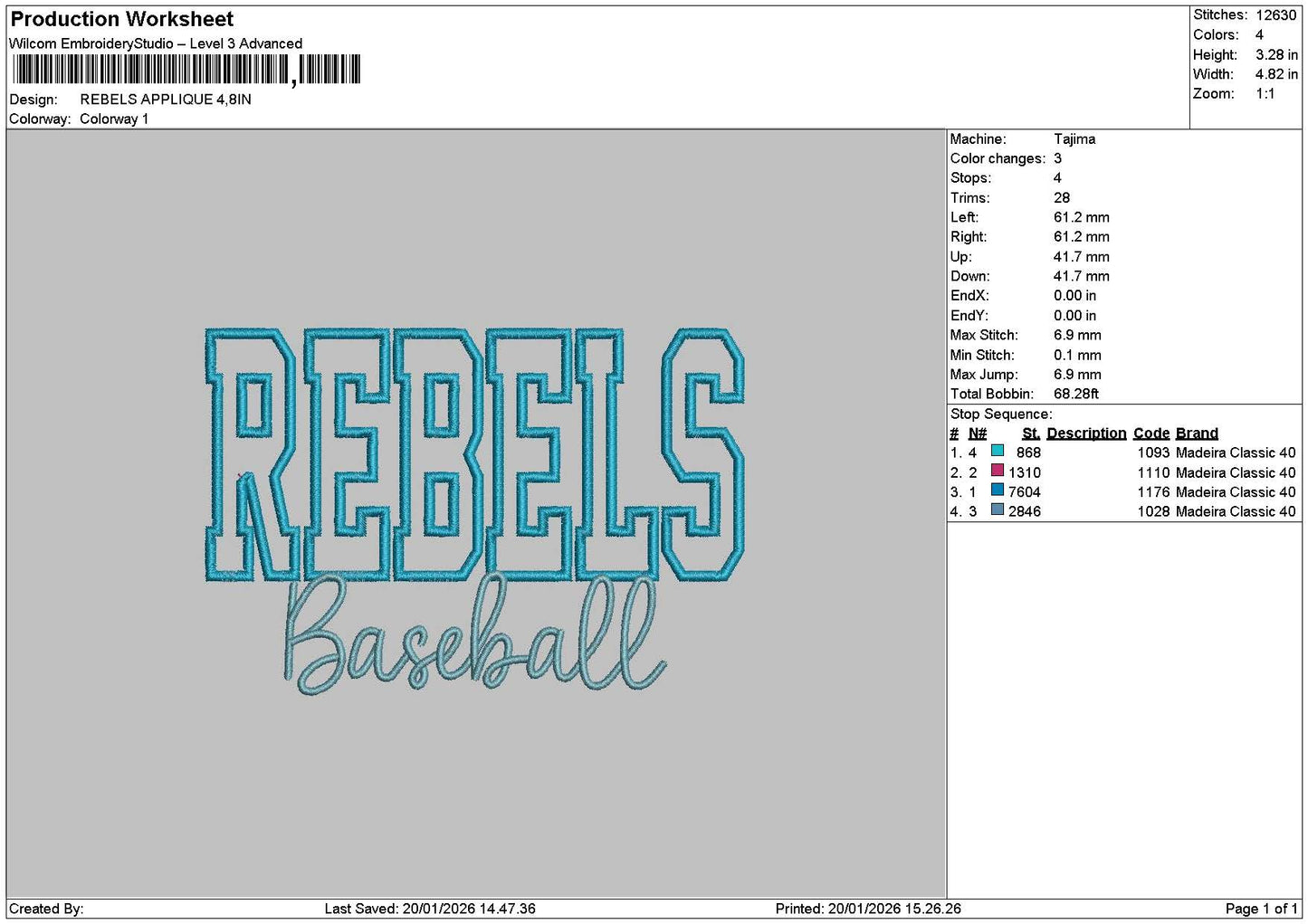
Task: Click the EndY value 0.00 in
Action: [1075, 316]
